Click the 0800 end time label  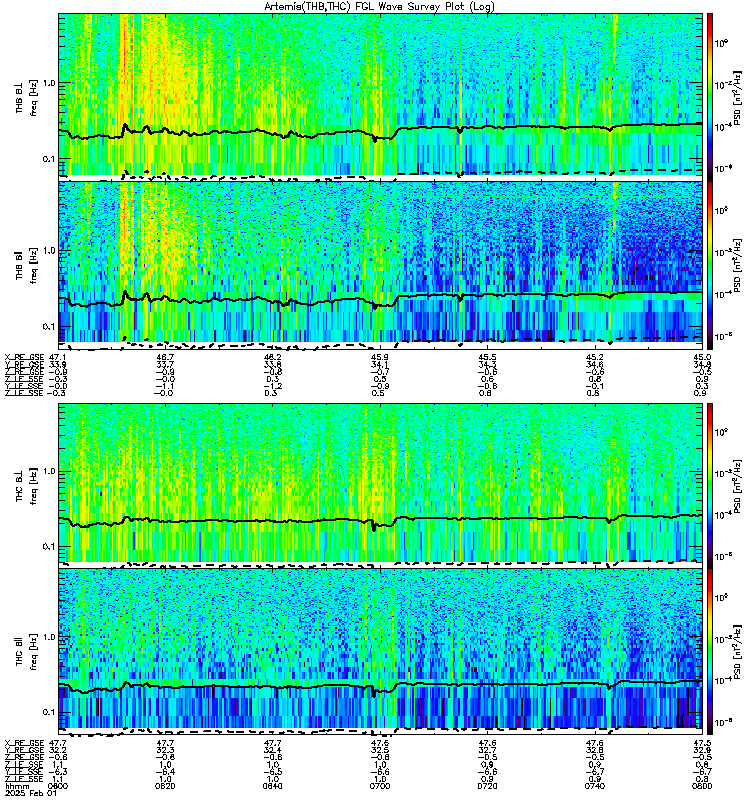(702, 786)
